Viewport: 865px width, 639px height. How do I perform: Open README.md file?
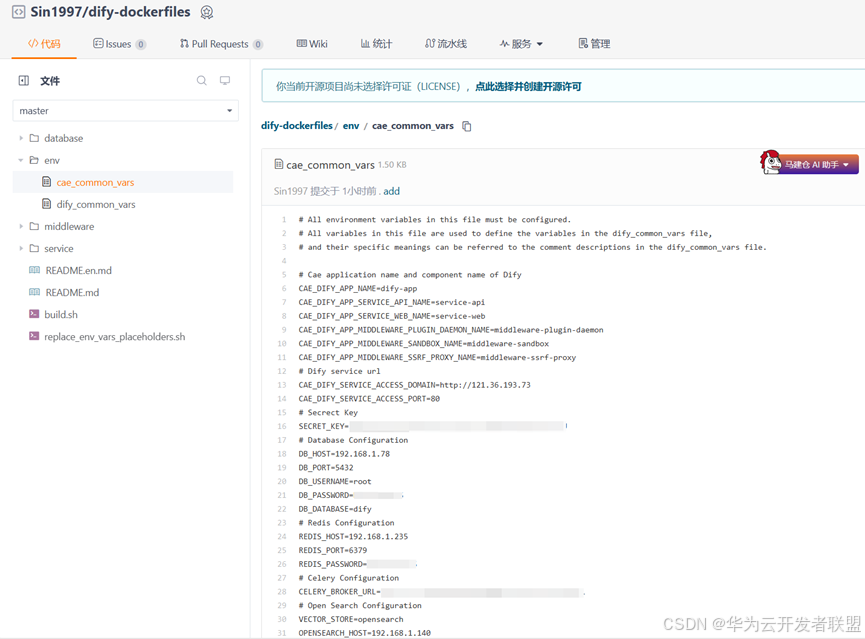(72, 292)
